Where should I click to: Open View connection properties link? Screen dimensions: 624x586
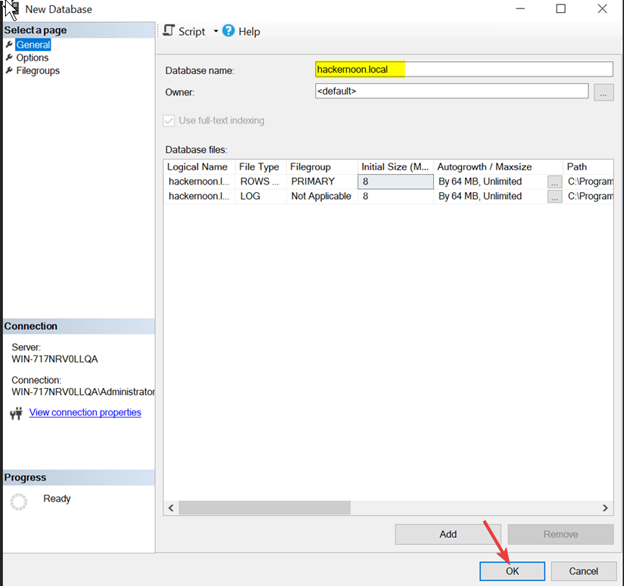click(85, 413)
